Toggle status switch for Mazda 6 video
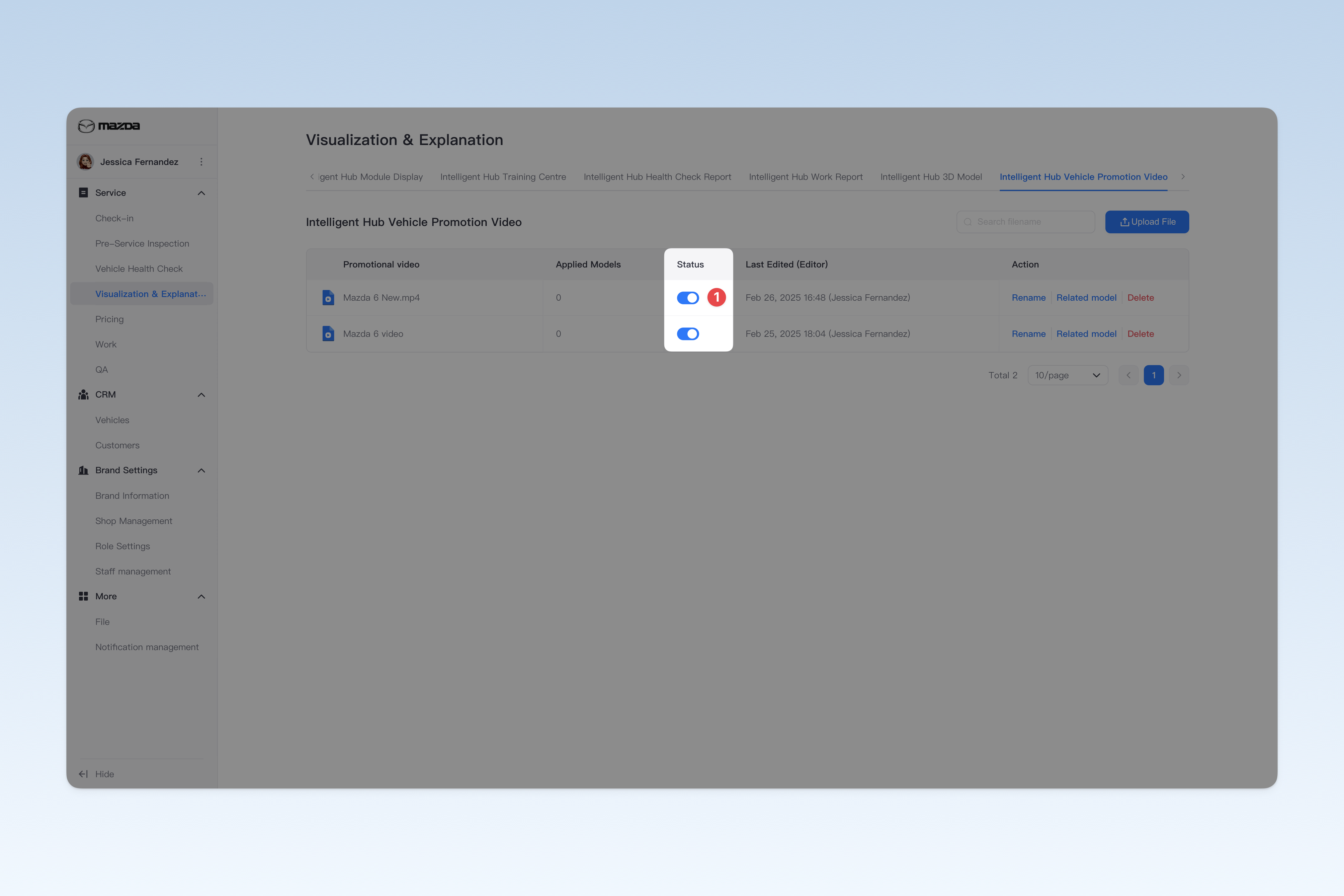Image resolution: width=1344 pixels, height=896 pixels. pos(688,334)
